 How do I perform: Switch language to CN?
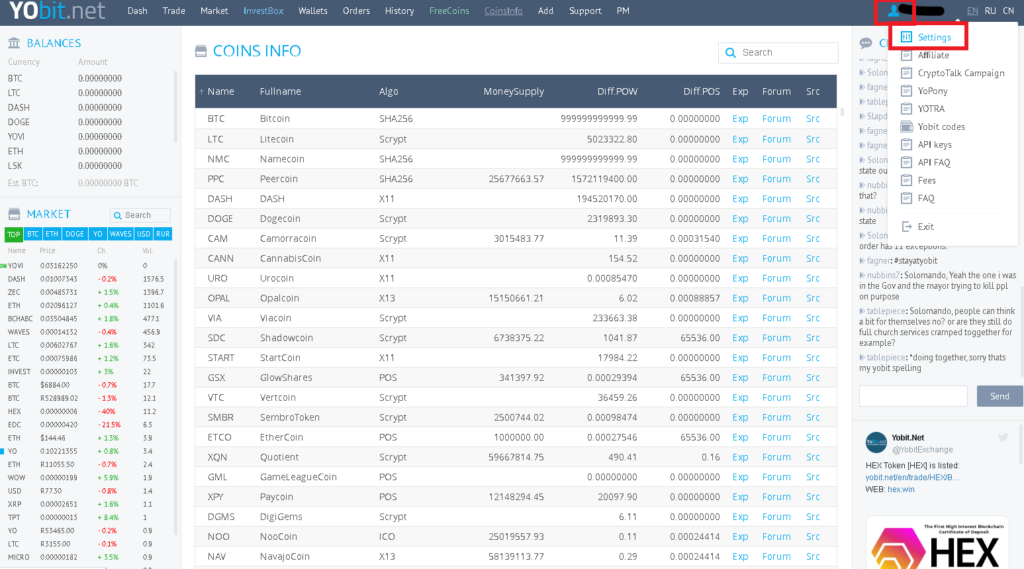(1008, 11)
